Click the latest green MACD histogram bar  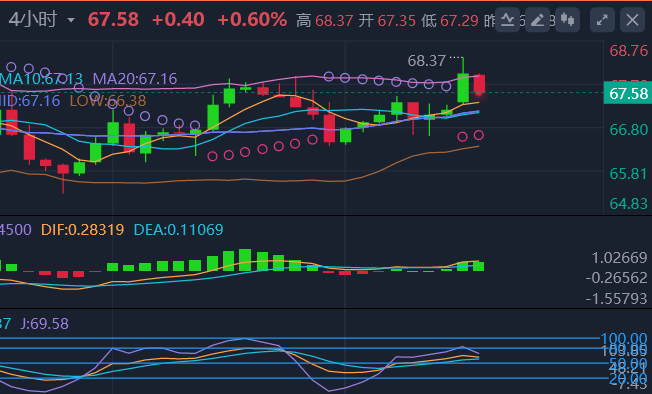pyautogui.click(x=479, y=266)
